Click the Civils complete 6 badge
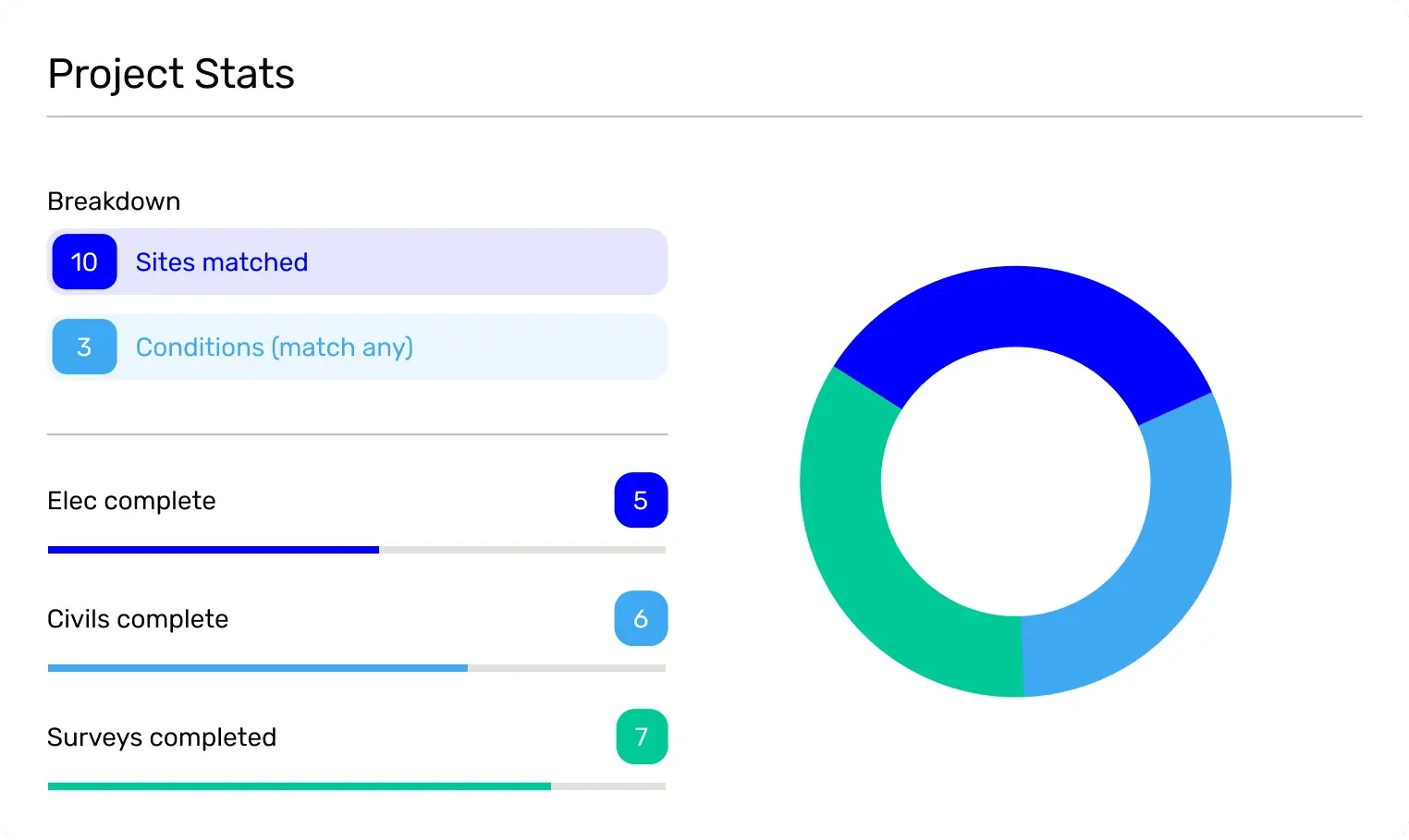 (641, 619)
